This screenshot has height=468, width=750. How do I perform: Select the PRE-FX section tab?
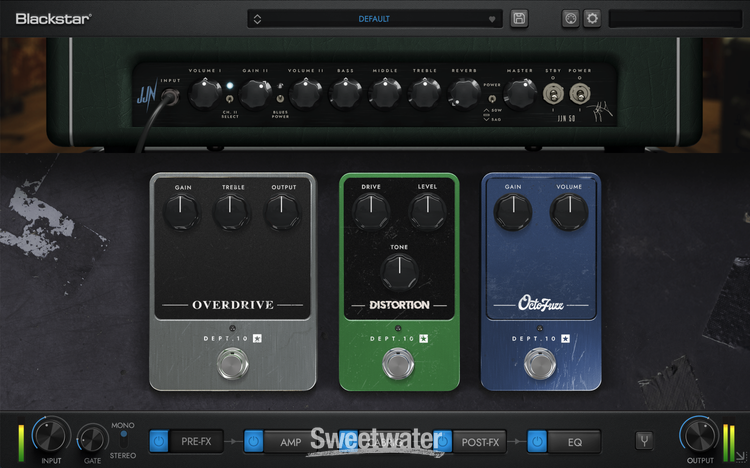[x=196, y=441]
